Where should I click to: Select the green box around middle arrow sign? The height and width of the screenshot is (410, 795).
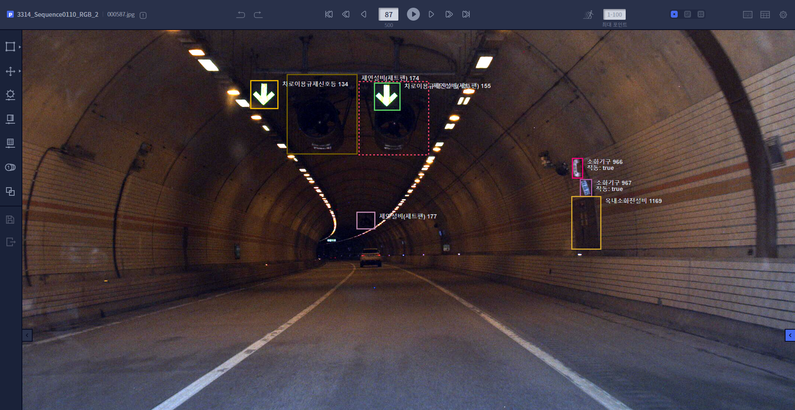(x=387, y=96)
